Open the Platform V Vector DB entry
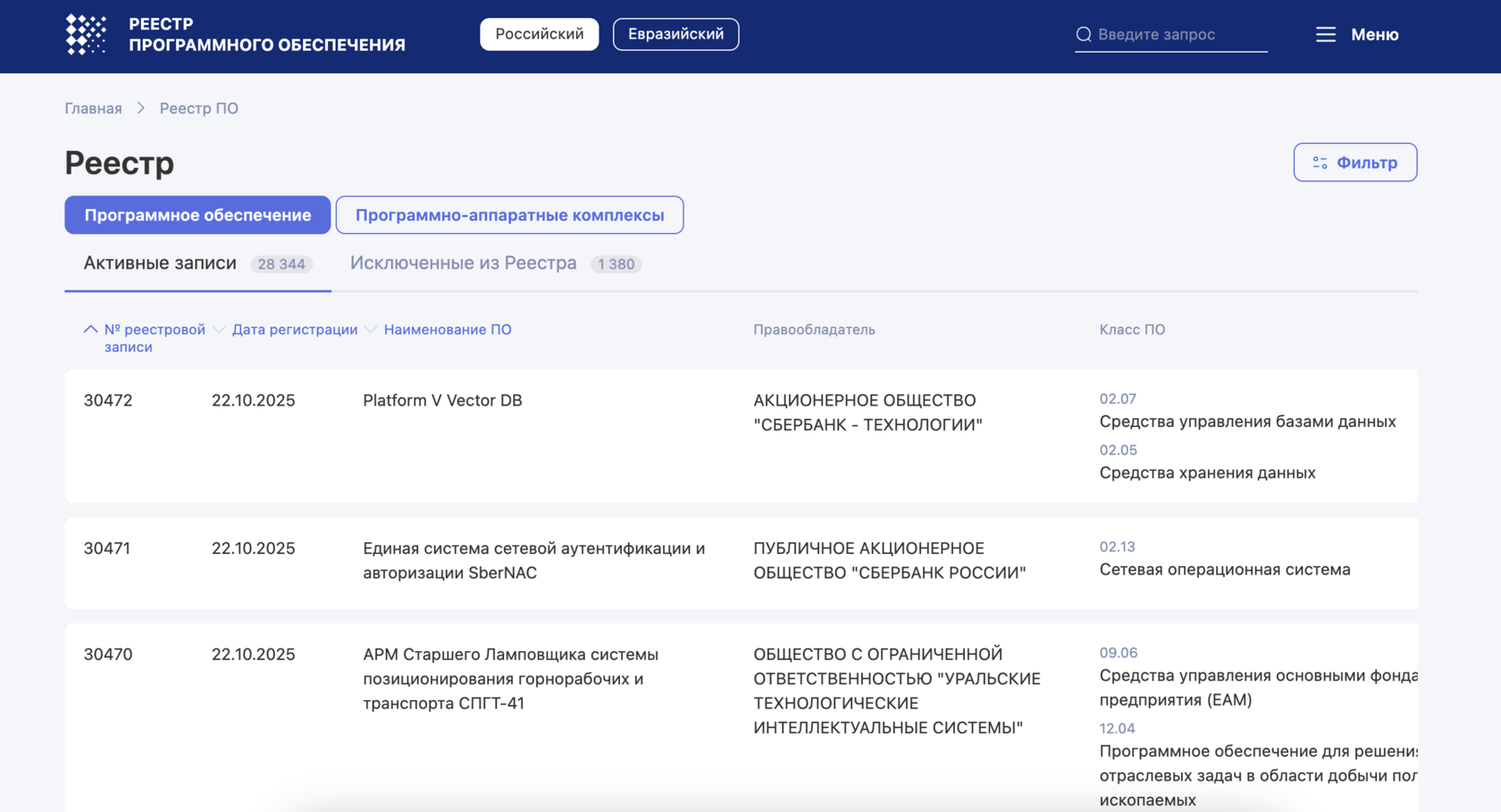1501x812 pixels. (x=442, y=400)
